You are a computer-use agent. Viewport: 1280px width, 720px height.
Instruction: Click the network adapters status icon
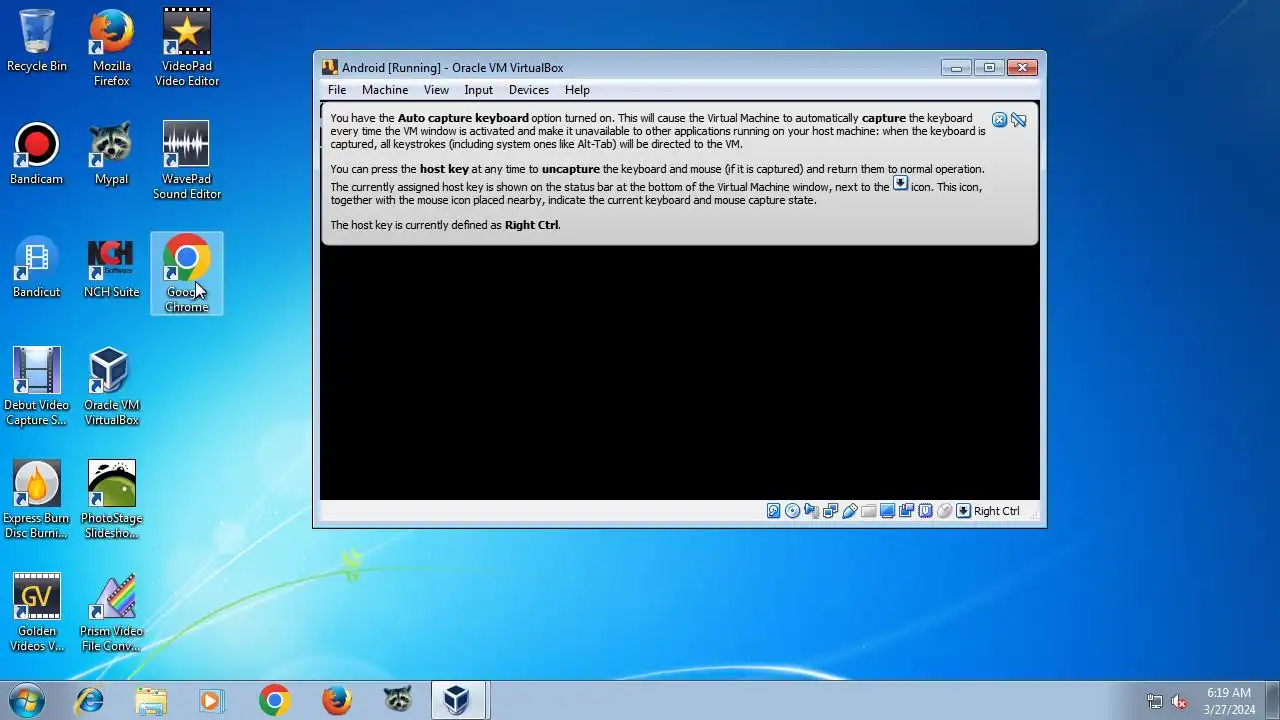[x=830, y=511]
